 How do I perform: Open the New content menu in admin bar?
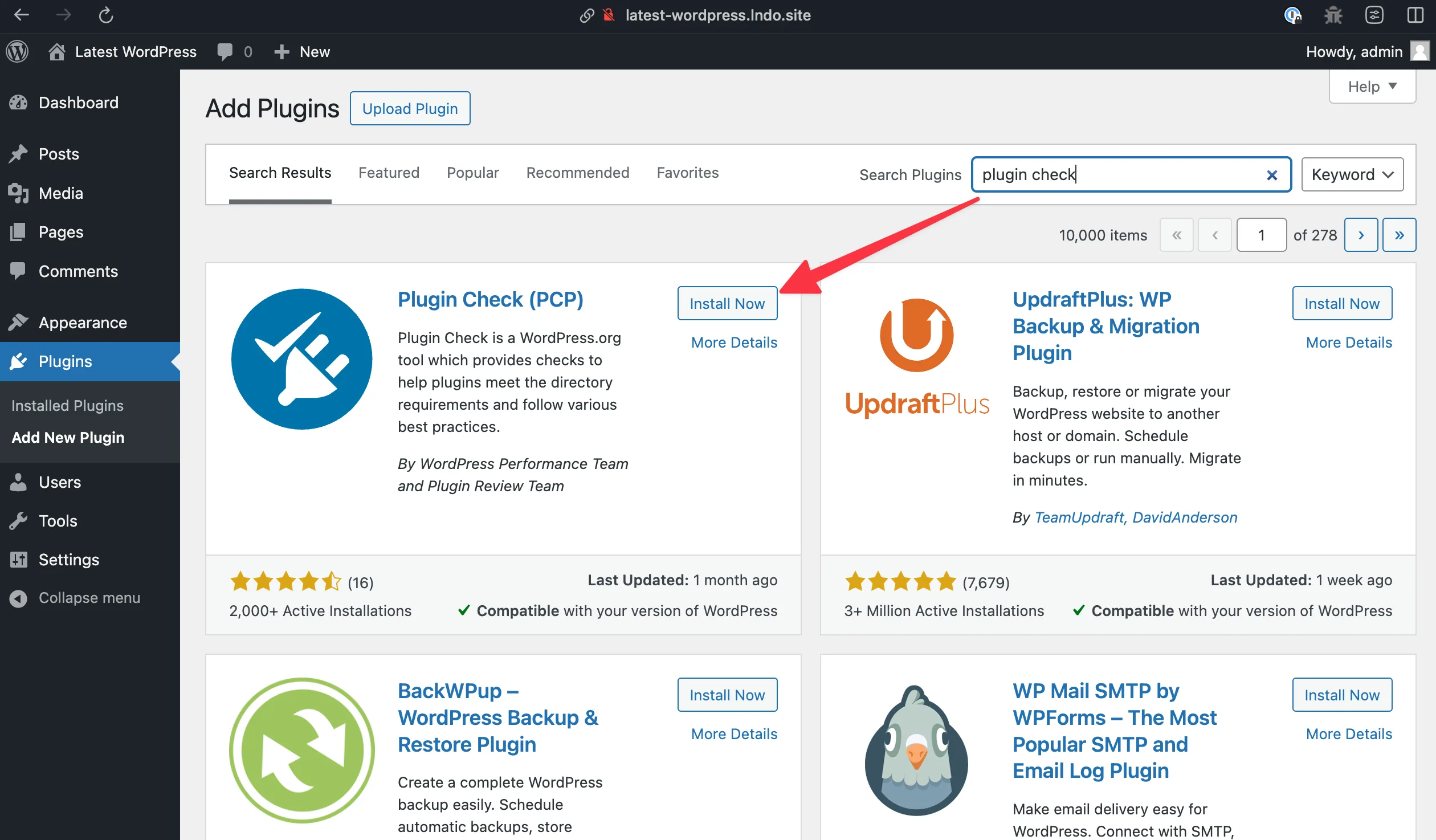302,51
